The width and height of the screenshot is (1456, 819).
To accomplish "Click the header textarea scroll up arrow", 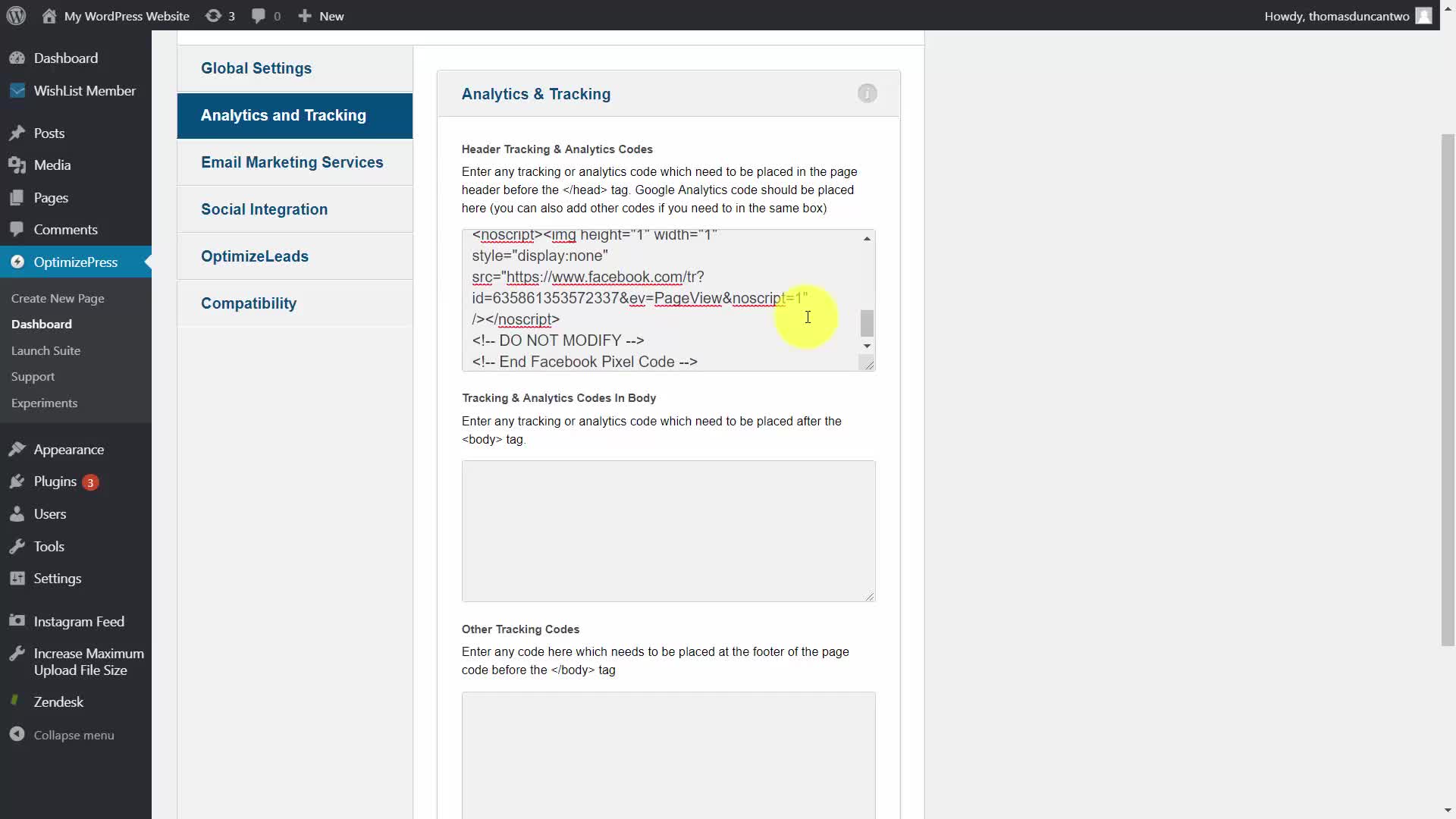I will [867, 238].
